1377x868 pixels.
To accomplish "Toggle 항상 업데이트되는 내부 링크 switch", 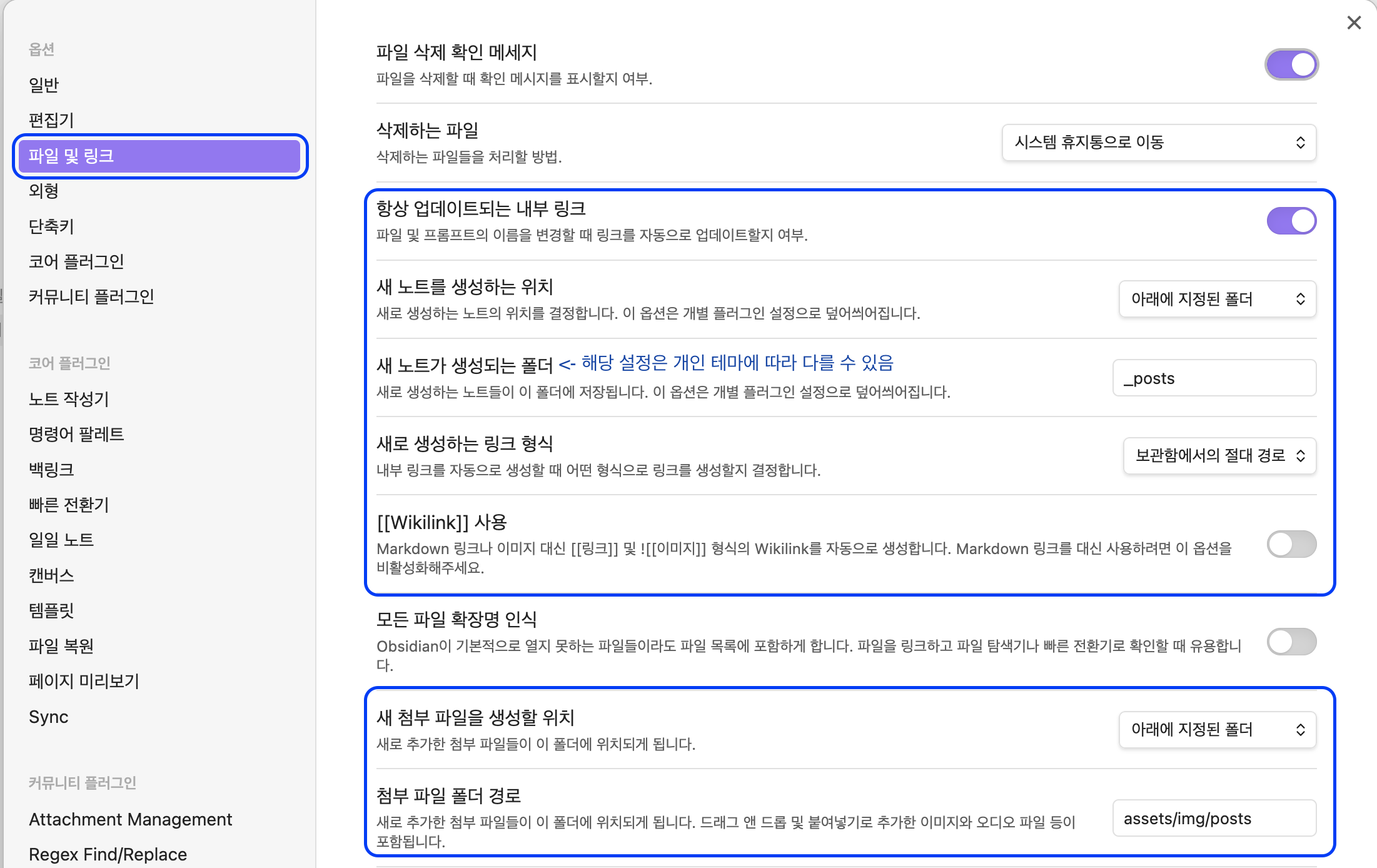I will point(1291,221).
